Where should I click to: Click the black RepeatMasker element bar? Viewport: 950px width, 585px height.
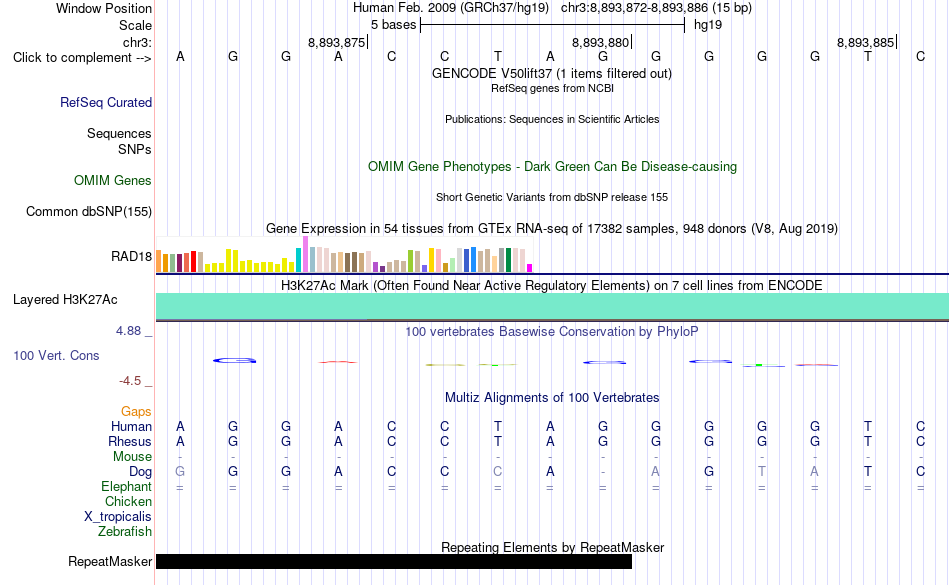394,561
